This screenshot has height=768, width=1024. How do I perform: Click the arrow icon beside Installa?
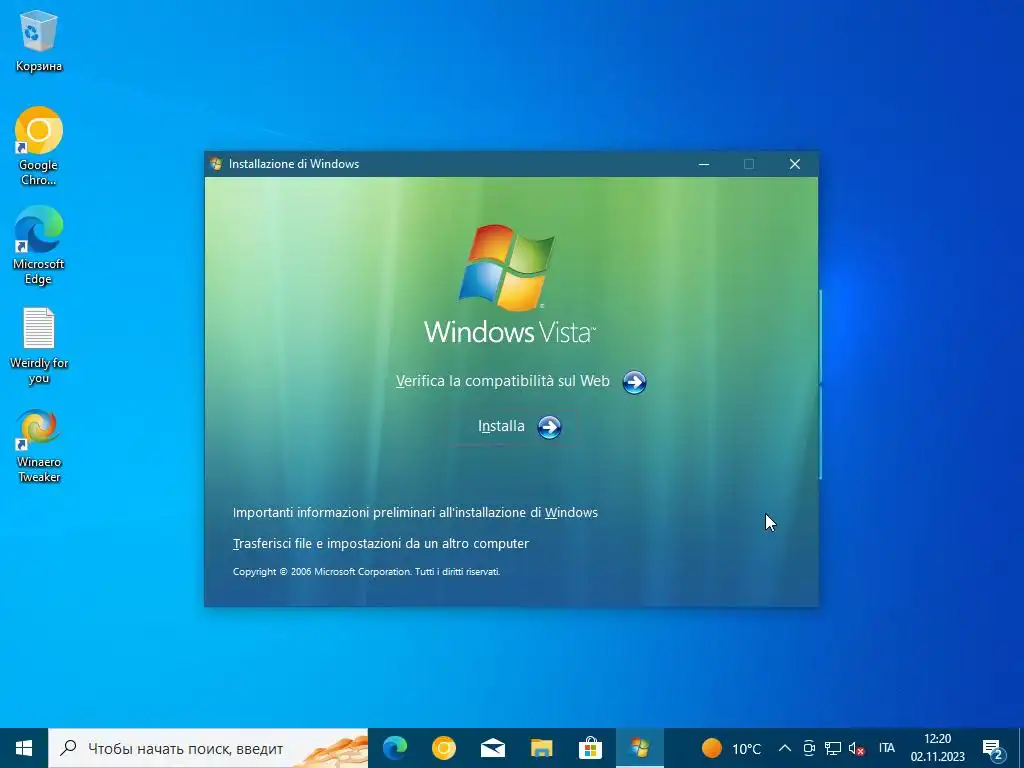[x=549, y=427]
